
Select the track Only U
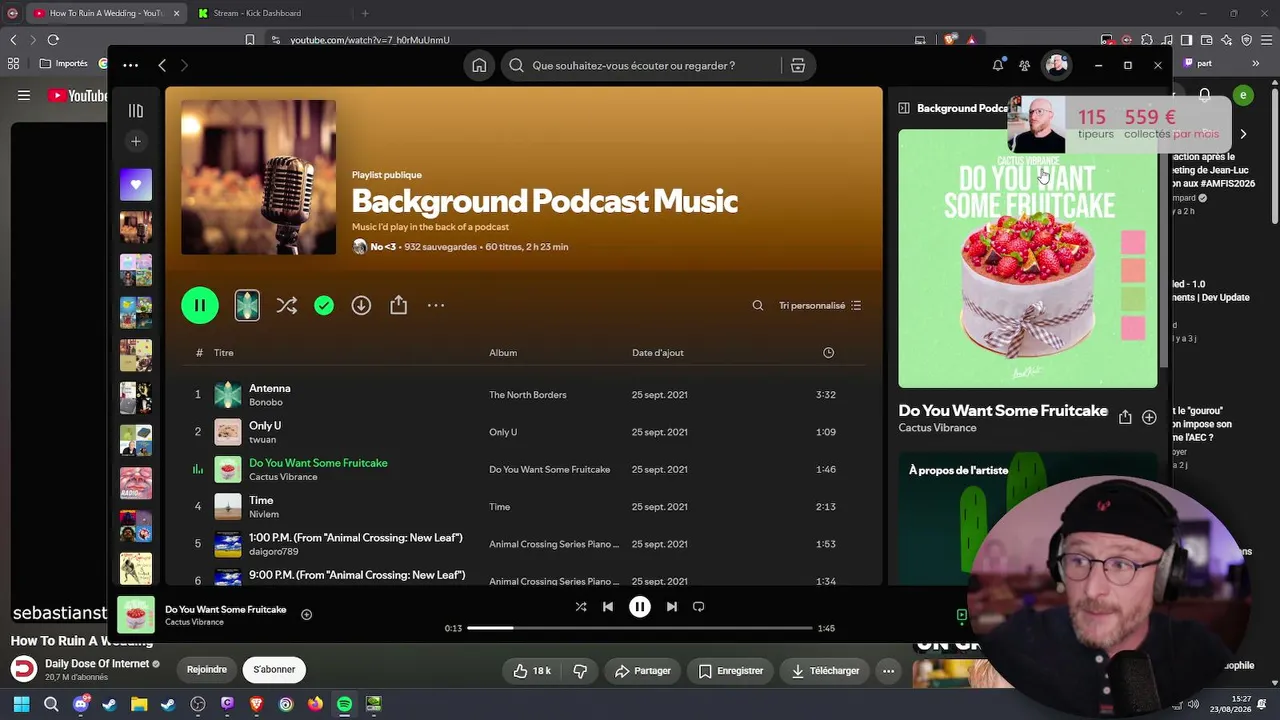[523, 432]
